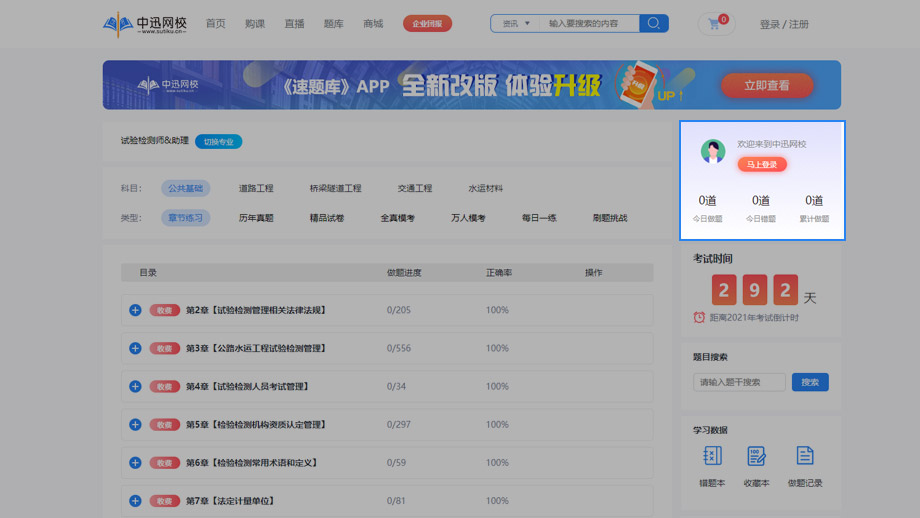
Task: Expand chapter 2 试验检测管理相关法律法规
Action: tap(135, 310)
